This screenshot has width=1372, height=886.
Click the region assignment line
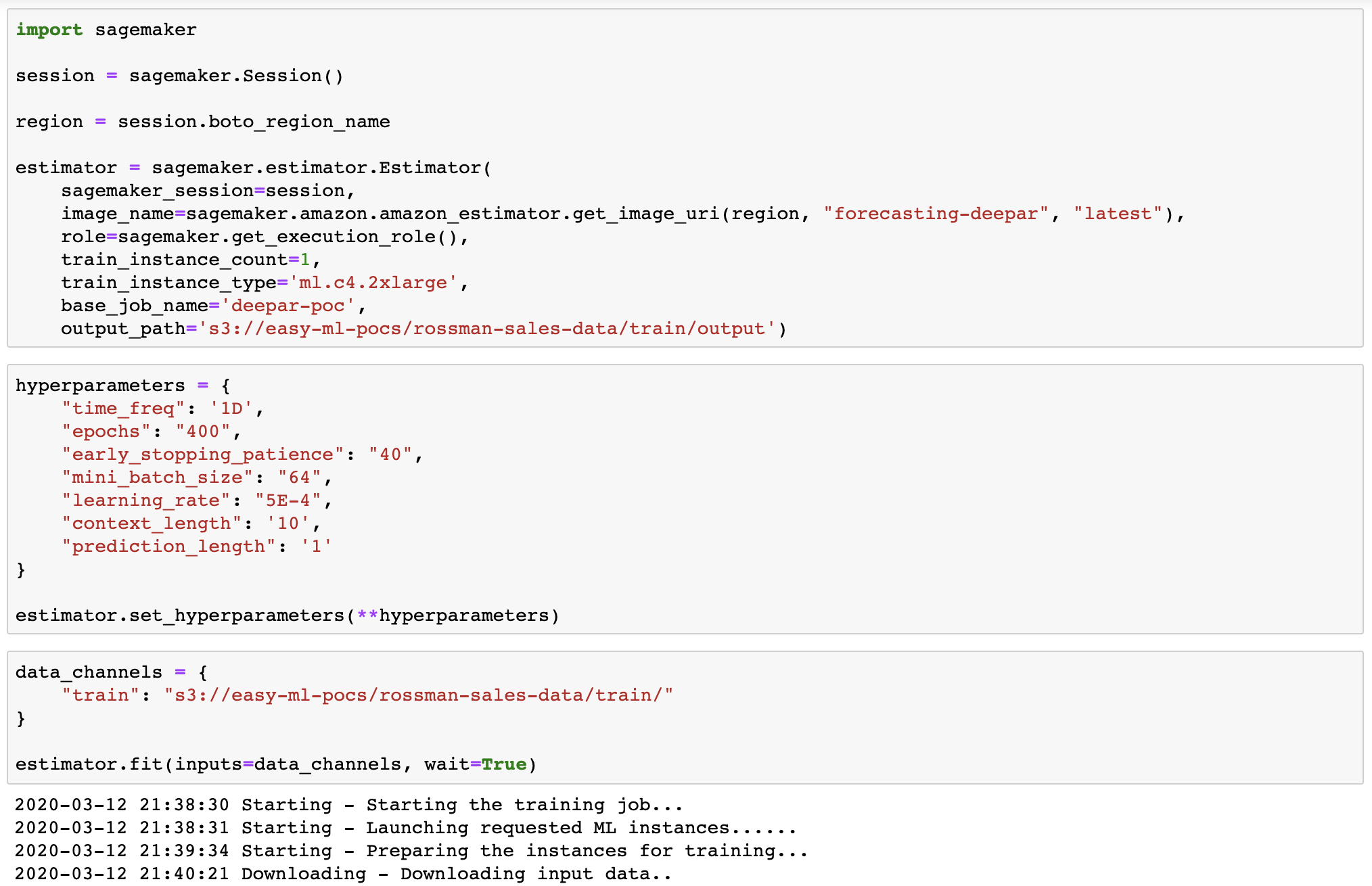pos(202,122)
